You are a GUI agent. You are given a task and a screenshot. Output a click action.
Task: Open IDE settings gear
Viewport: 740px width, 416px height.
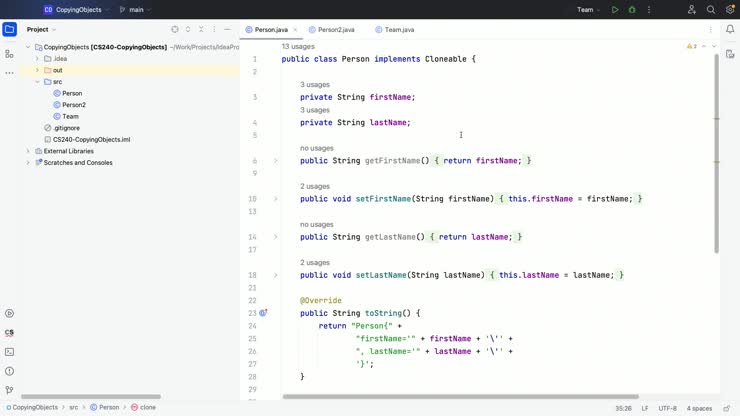pyautogui.click(x=730, y=9)
